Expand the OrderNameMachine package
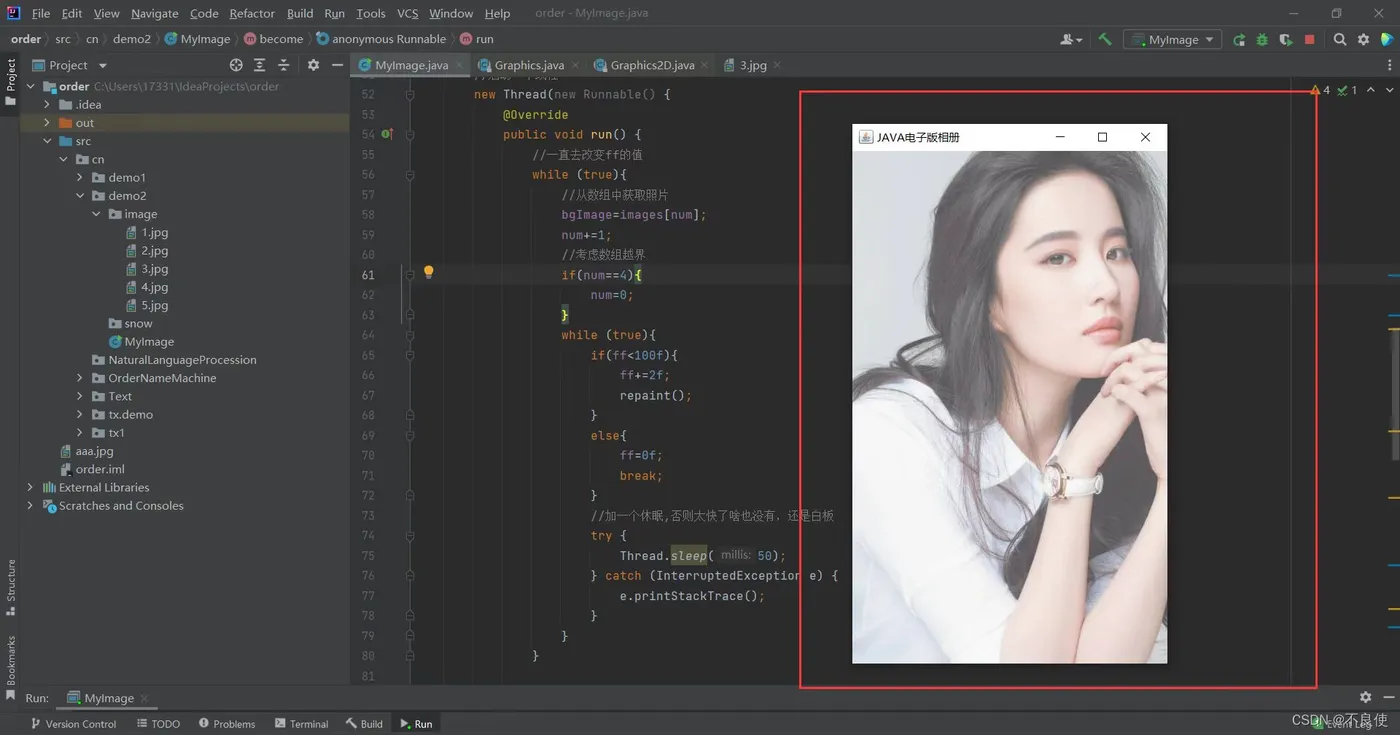Screen dimensions: 1400x735 [x=80, y=378]
